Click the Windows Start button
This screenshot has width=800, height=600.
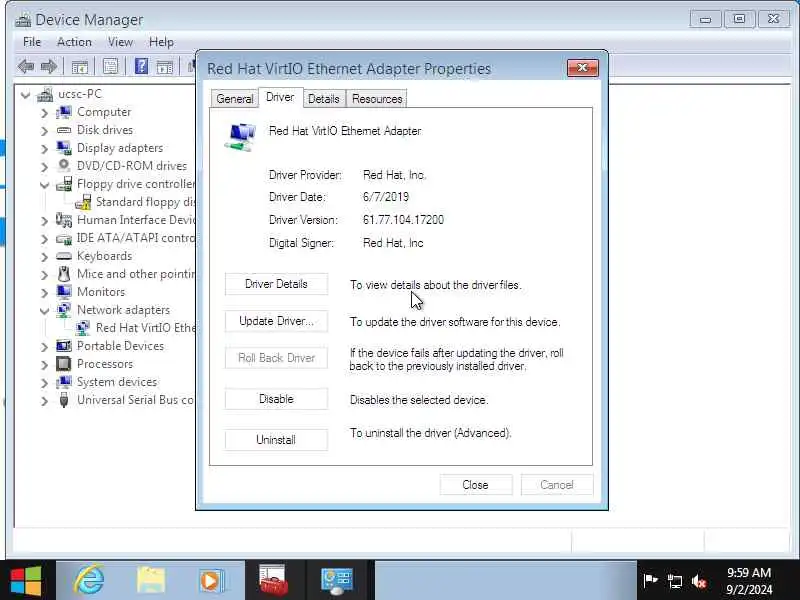(x=26, y=580)
